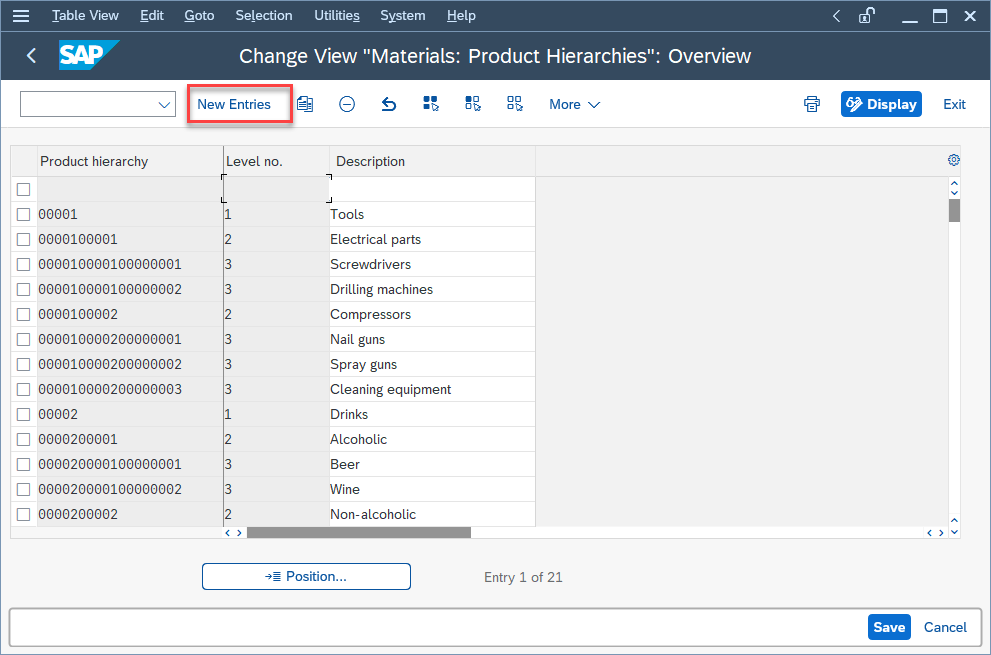Check the checkbox for the Tools row
The width and height of the screenshot is (991, 655).
(23, 214)
